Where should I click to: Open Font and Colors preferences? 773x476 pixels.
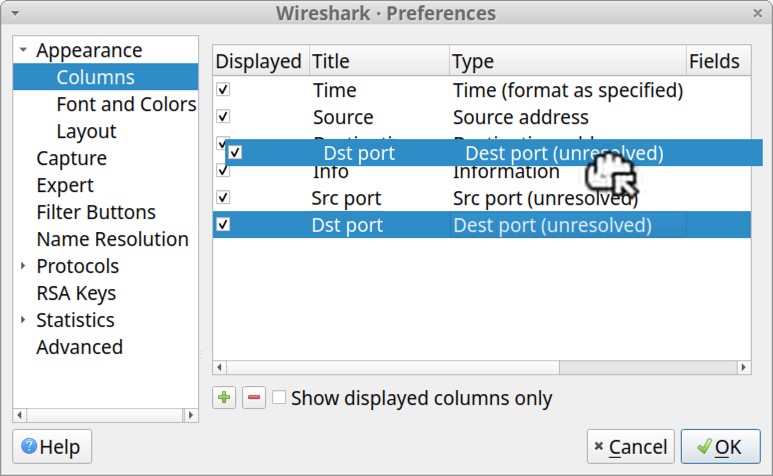126,104
